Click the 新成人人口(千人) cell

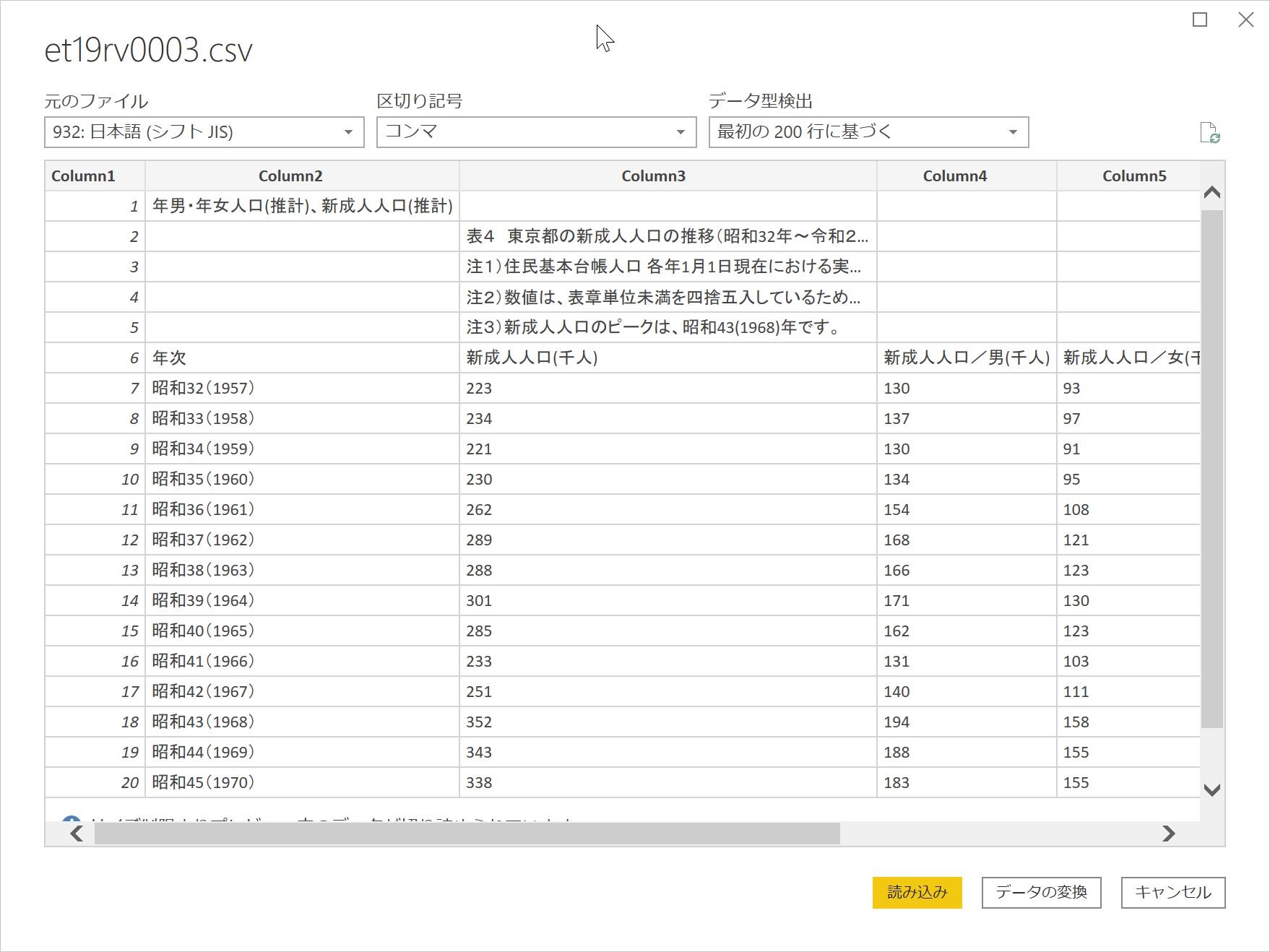point(668,358)
